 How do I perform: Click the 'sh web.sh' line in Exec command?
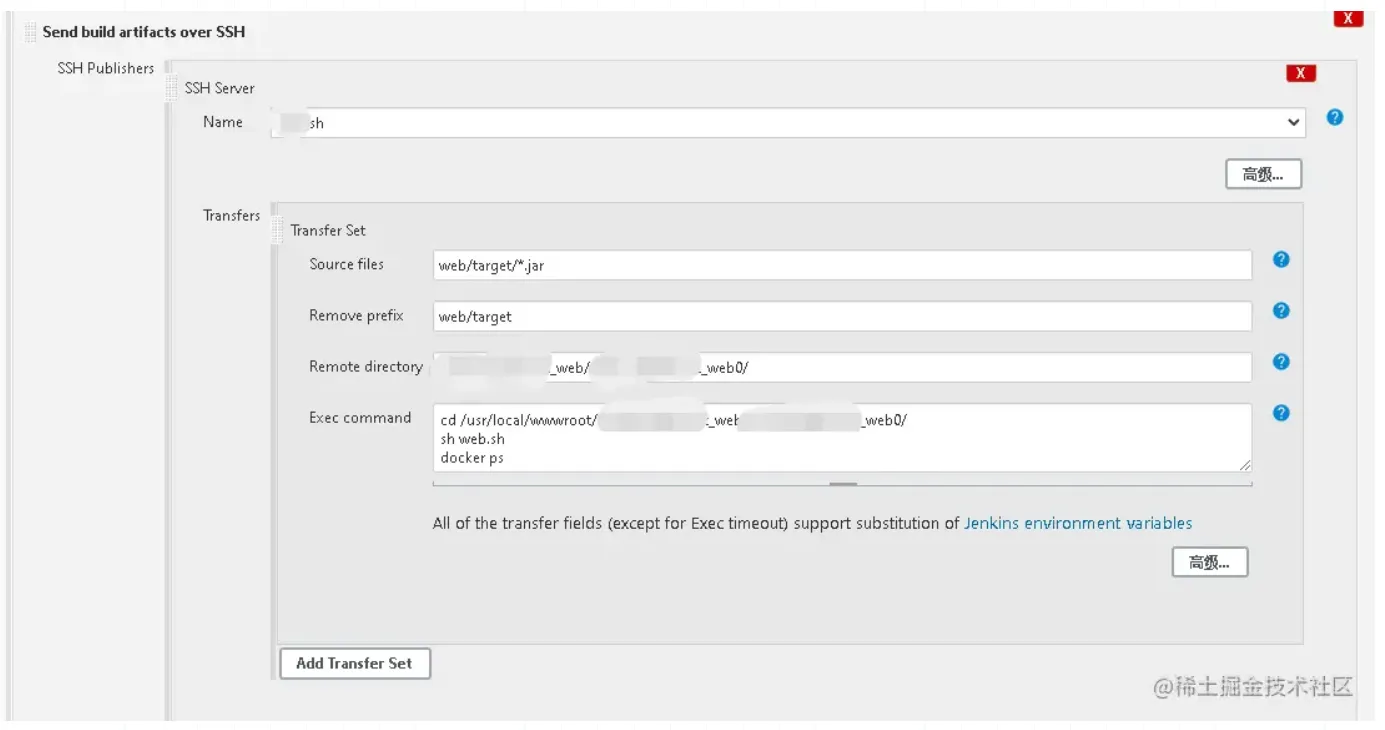tap(473, 439)
